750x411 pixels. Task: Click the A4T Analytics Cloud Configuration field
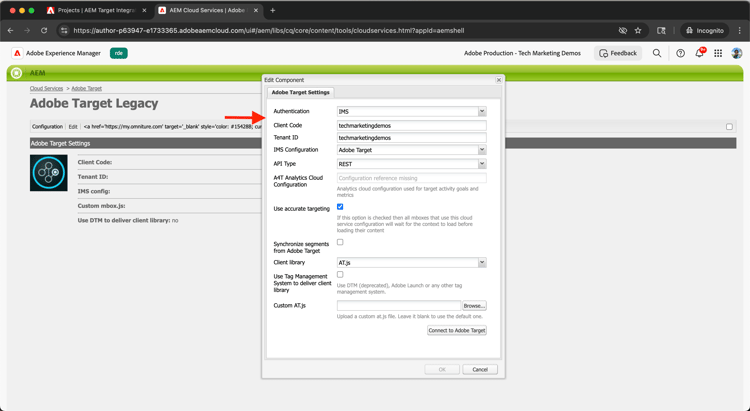pos(411,178)
